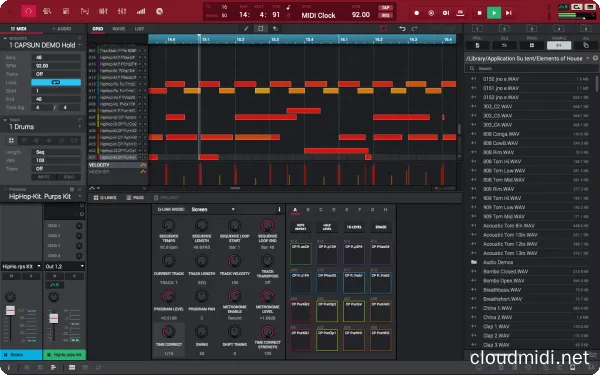
Task: Toggle the 16 Level button
Action: (354, 227)
